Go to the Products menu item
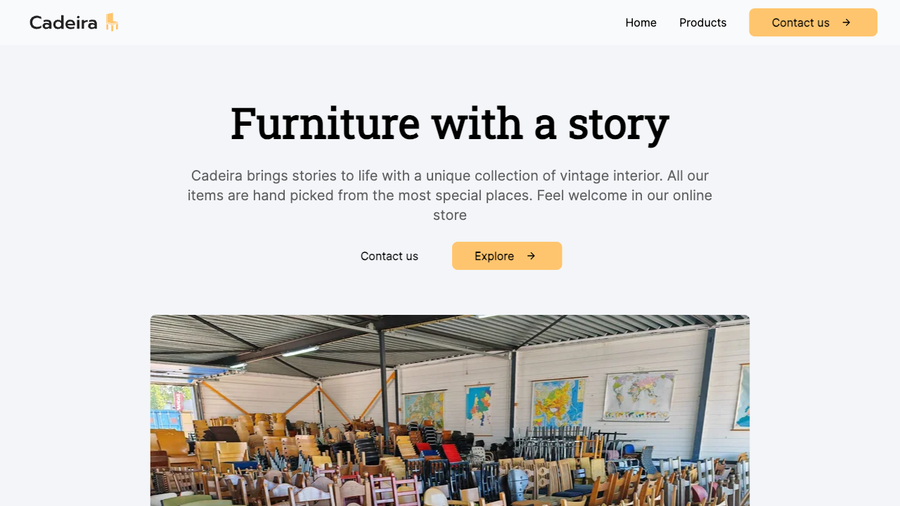900x506 pixels. point(703,22)
